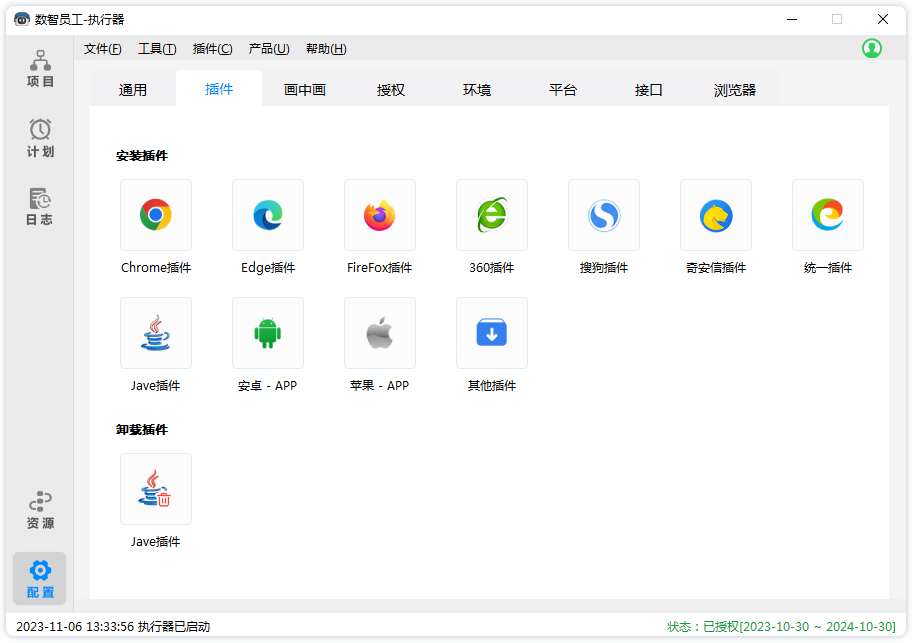
Task: Select the FireFox插件 icon
Action: (380, 215)
